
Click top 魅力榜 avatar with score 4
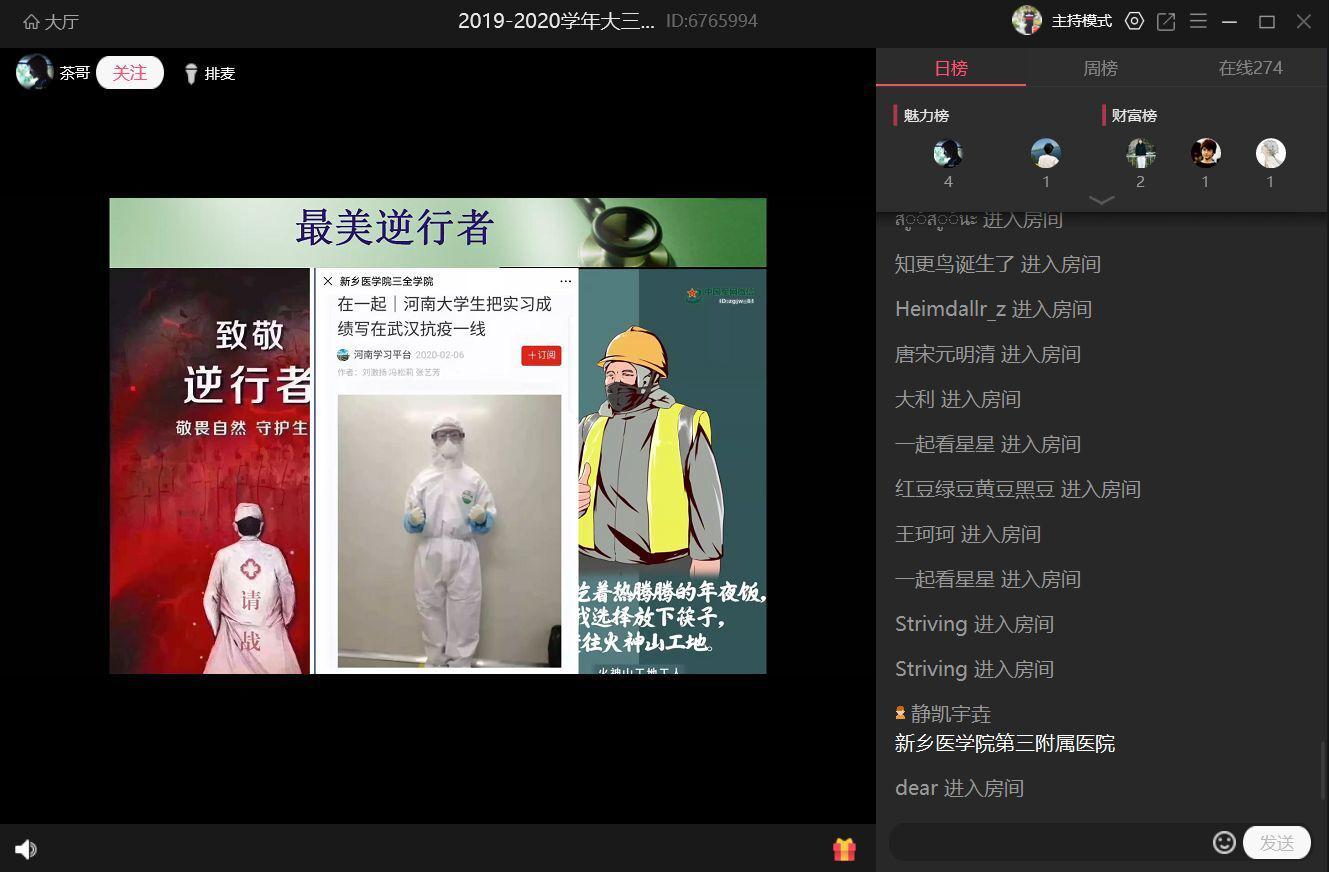948,153
